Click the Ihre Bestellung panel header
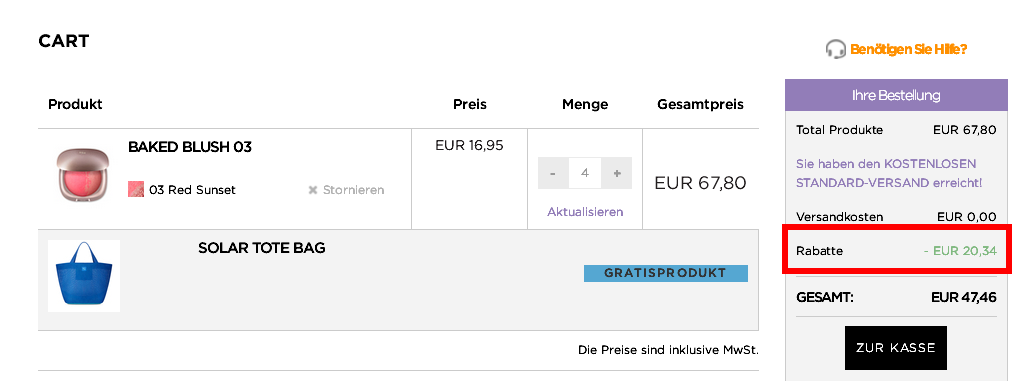Image resolution: width=1020 pixels, height=381 pixels. 896,96
